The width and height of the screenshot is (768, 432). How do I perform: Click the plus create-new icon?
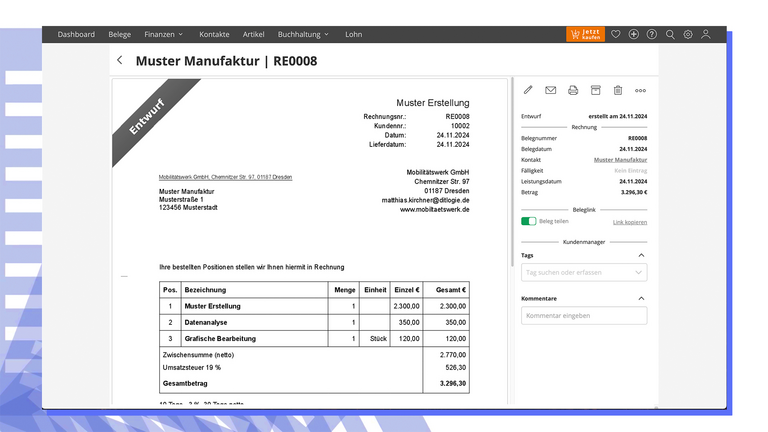click(634, 34)
